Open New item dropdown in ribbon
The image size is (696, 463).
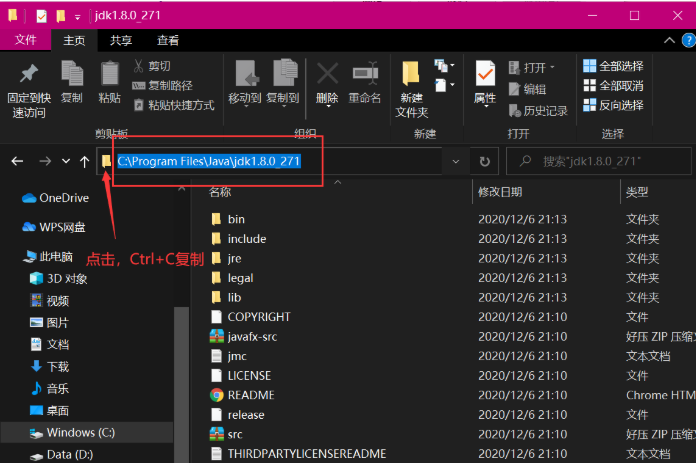[x=445, y=66]
